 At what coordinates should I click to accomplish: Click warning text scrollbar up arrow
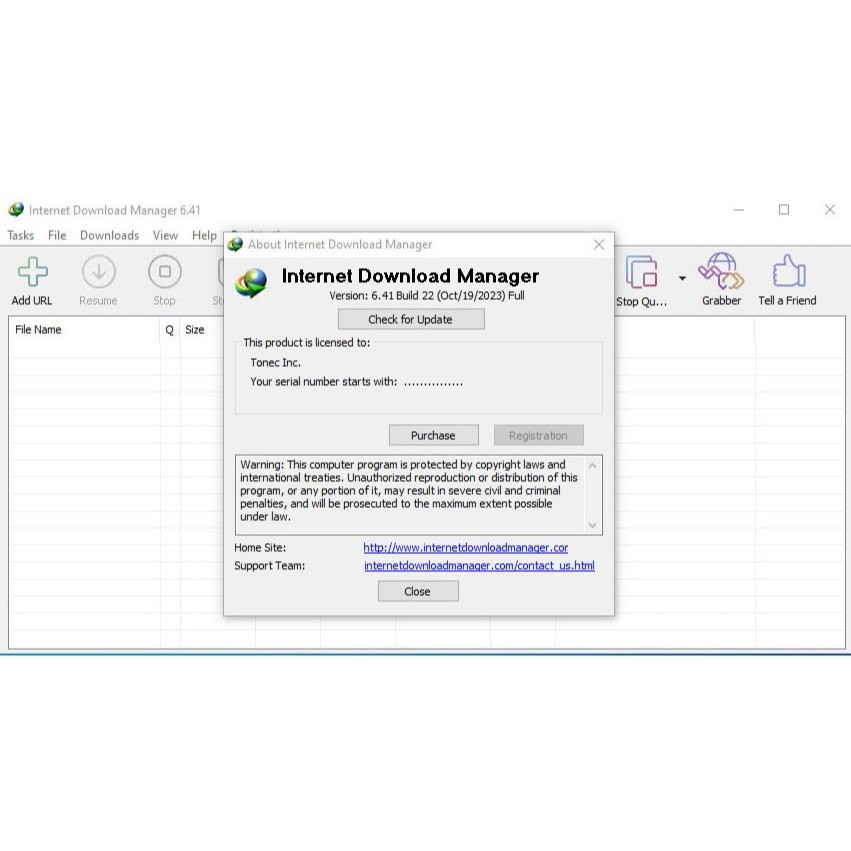click(593, 466)
